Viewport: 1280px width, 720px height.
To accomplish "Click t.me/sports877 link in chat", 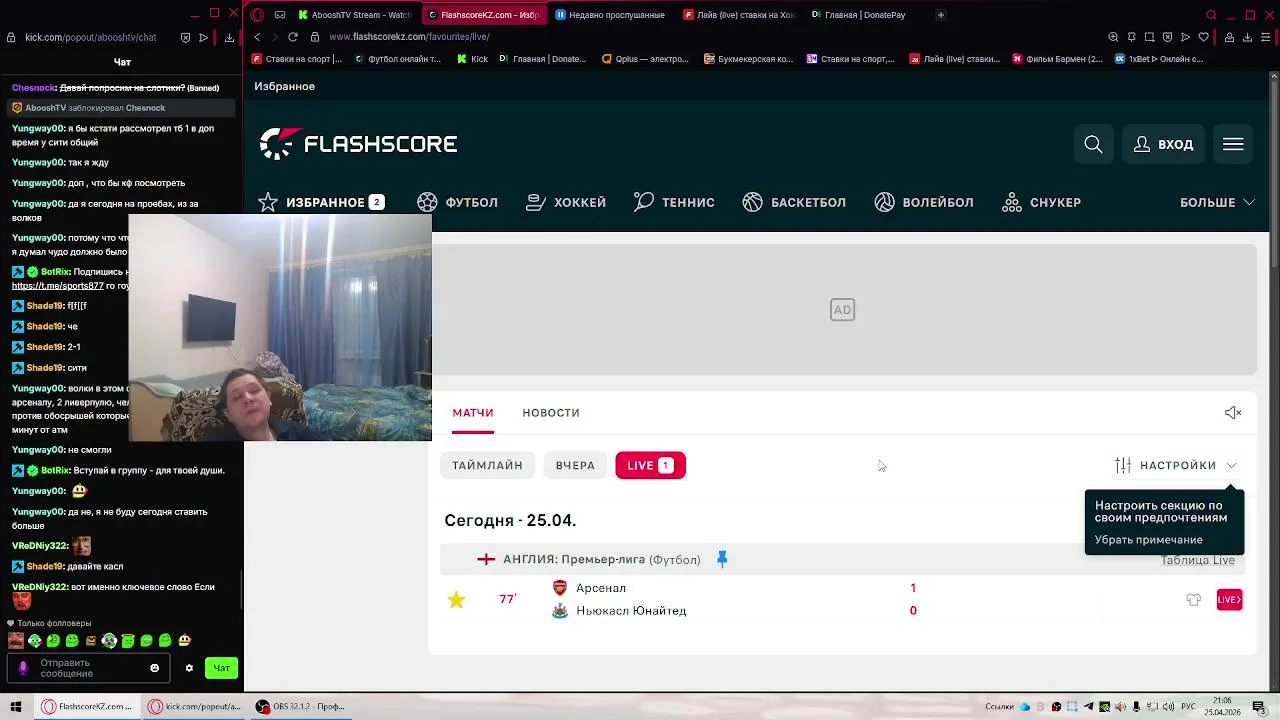I will click(x=57, y=286).
